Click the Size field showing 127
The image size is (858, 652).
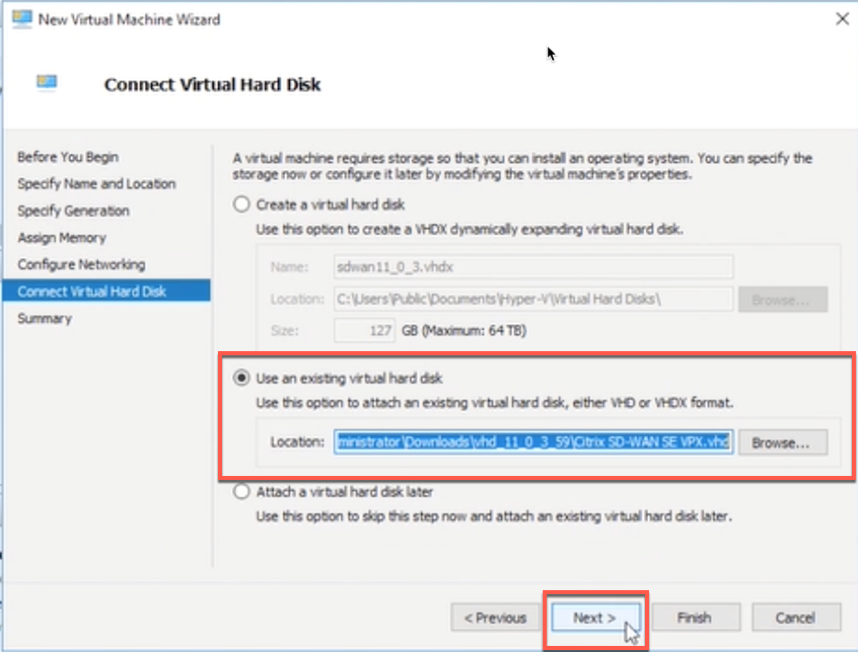pos(364,330)
